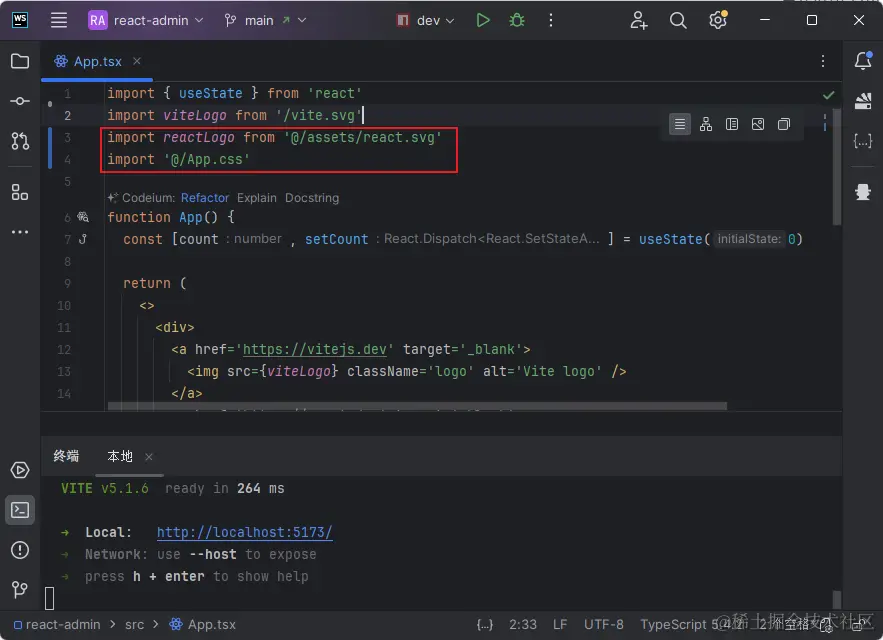The image size is (883, 640).
Task: Open the https://vitejs.dev link in code
Action: (315, 349)
